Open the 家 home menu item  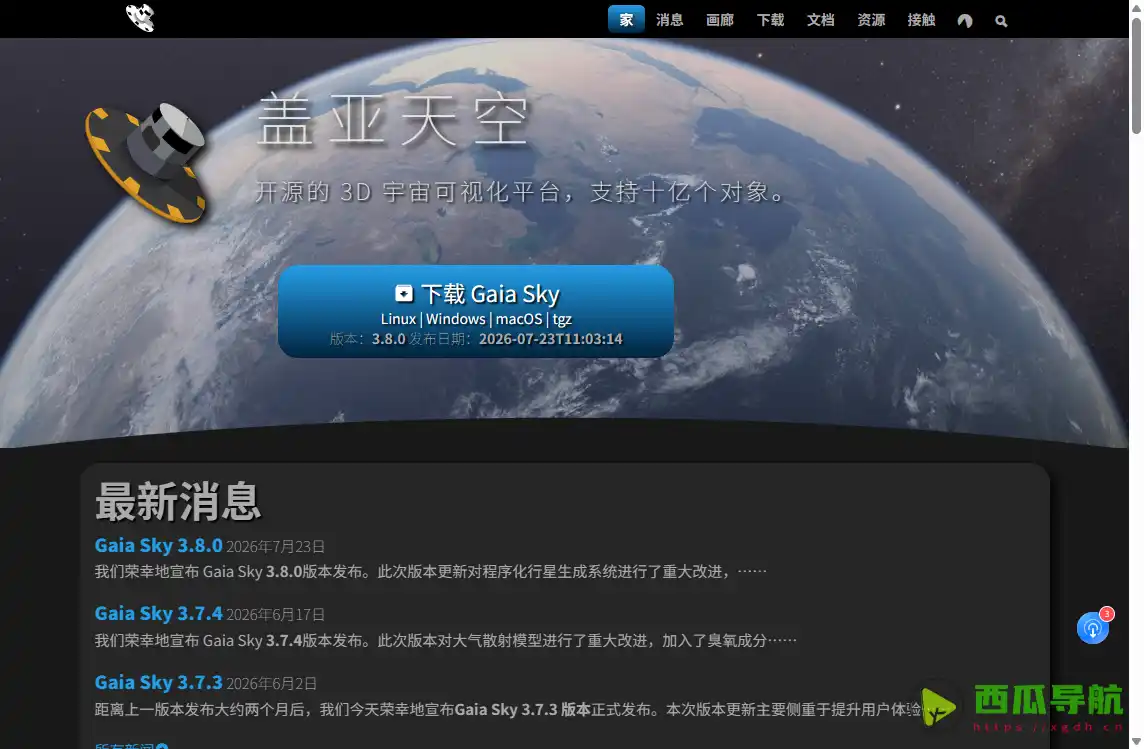point(626,20)
